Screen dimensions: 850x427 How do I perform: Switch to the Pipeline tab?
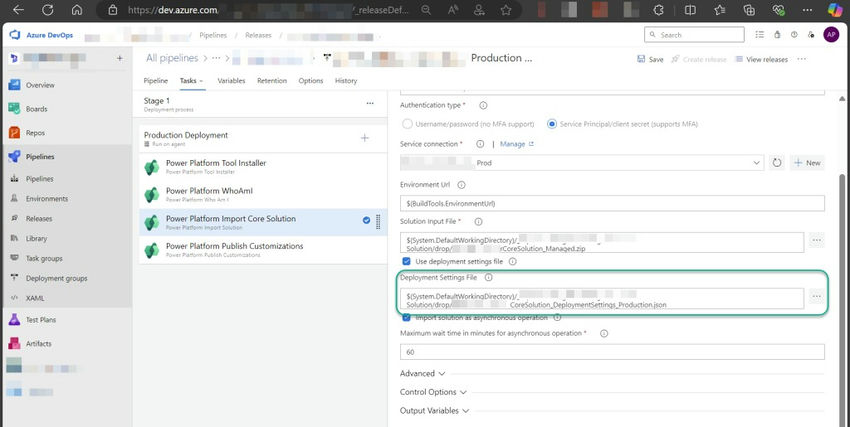click(156, 81)
